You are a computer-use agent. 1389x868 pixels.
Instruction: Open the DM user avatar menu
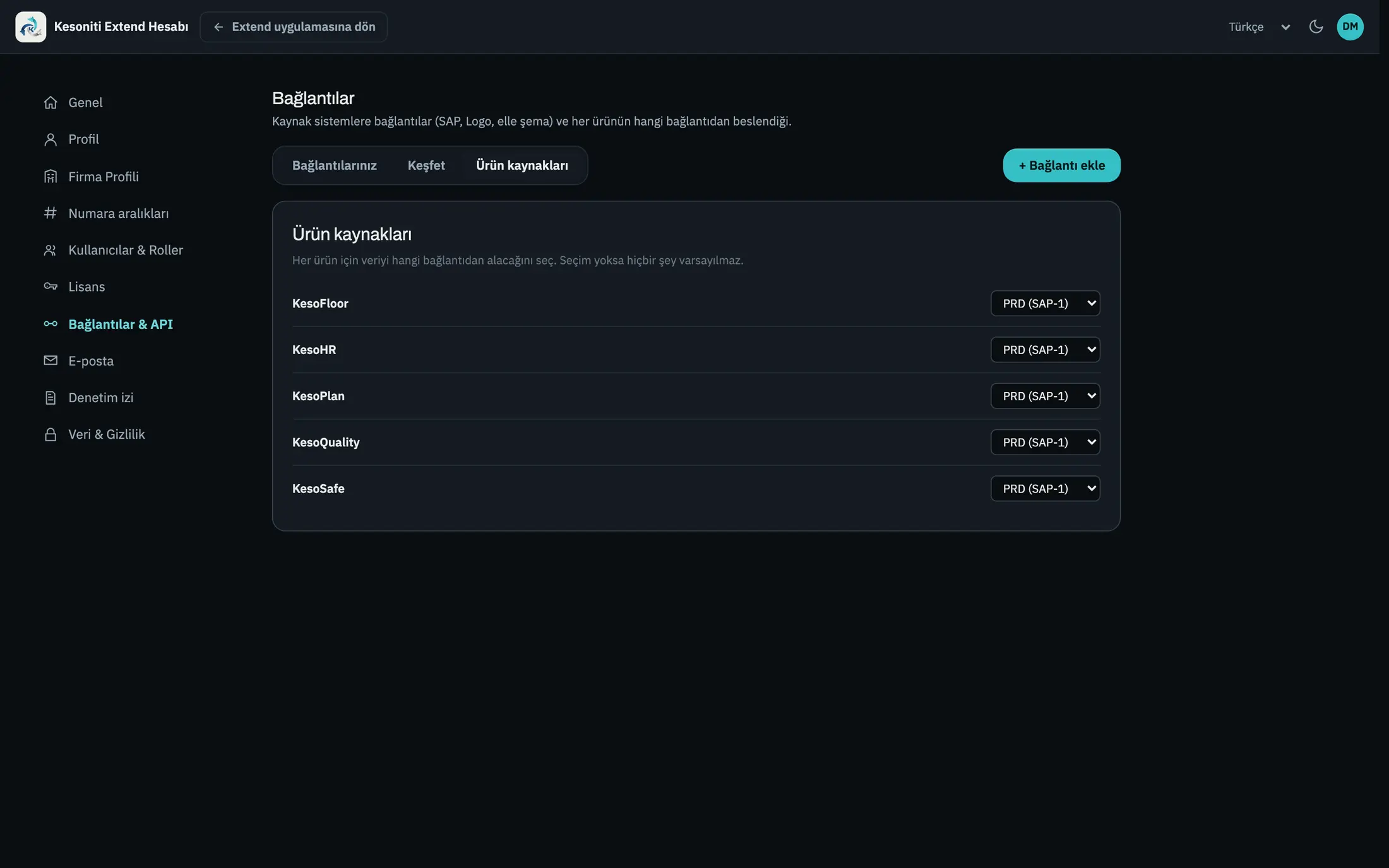[x=1350, y=27]
